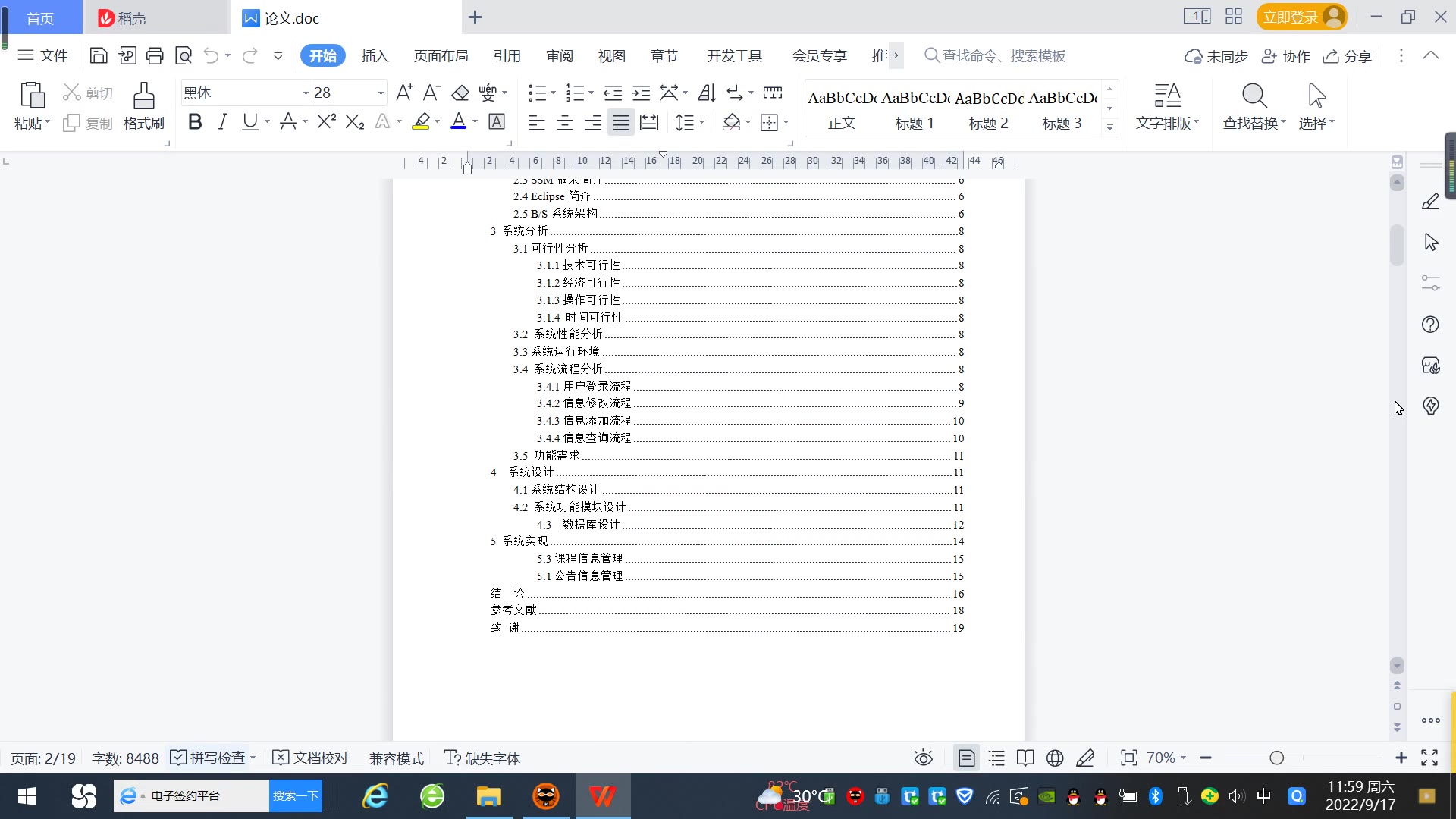Click the Increase Font Size icon
Viewport: 1456px width, 819px height.
tap(404, 93)
